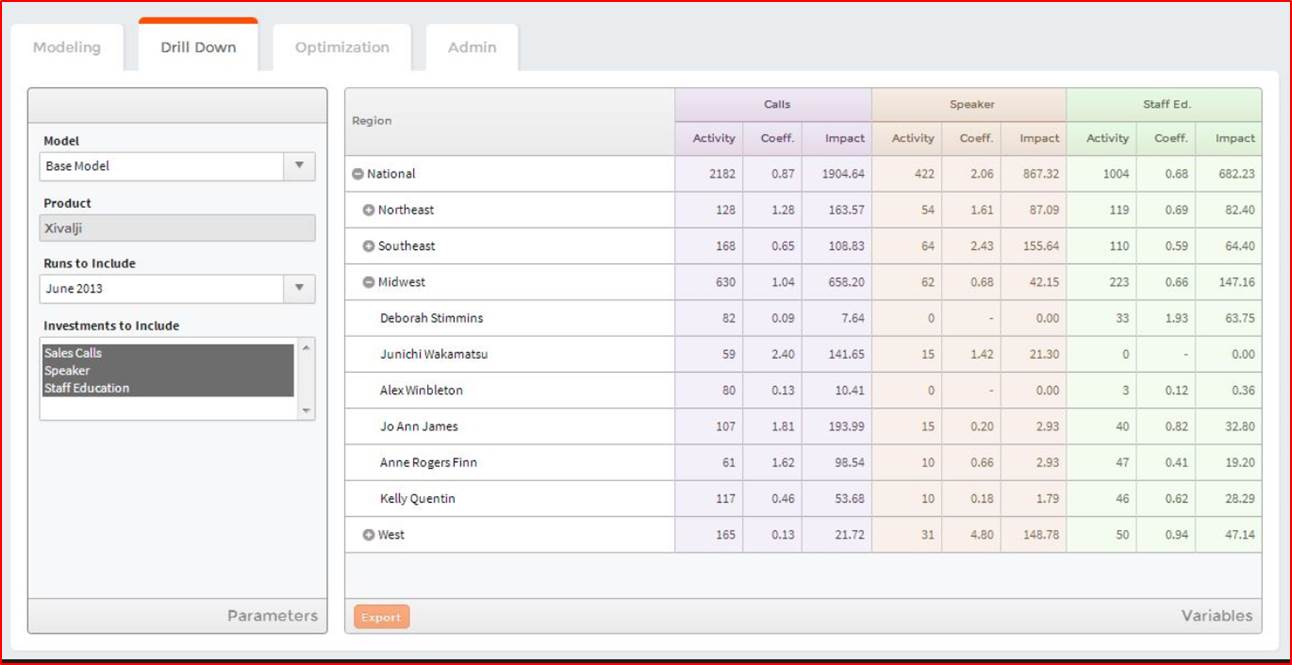Click the Xivalji product field
This screenshot has width=1292, height=665.
click(176, 228)
